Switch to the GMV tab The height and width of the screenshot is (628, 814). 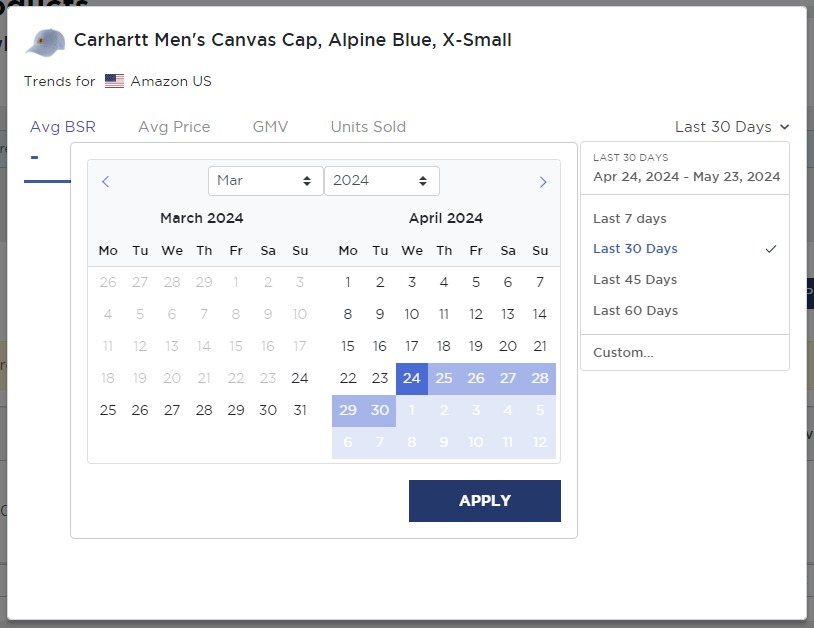pos(269,127)
